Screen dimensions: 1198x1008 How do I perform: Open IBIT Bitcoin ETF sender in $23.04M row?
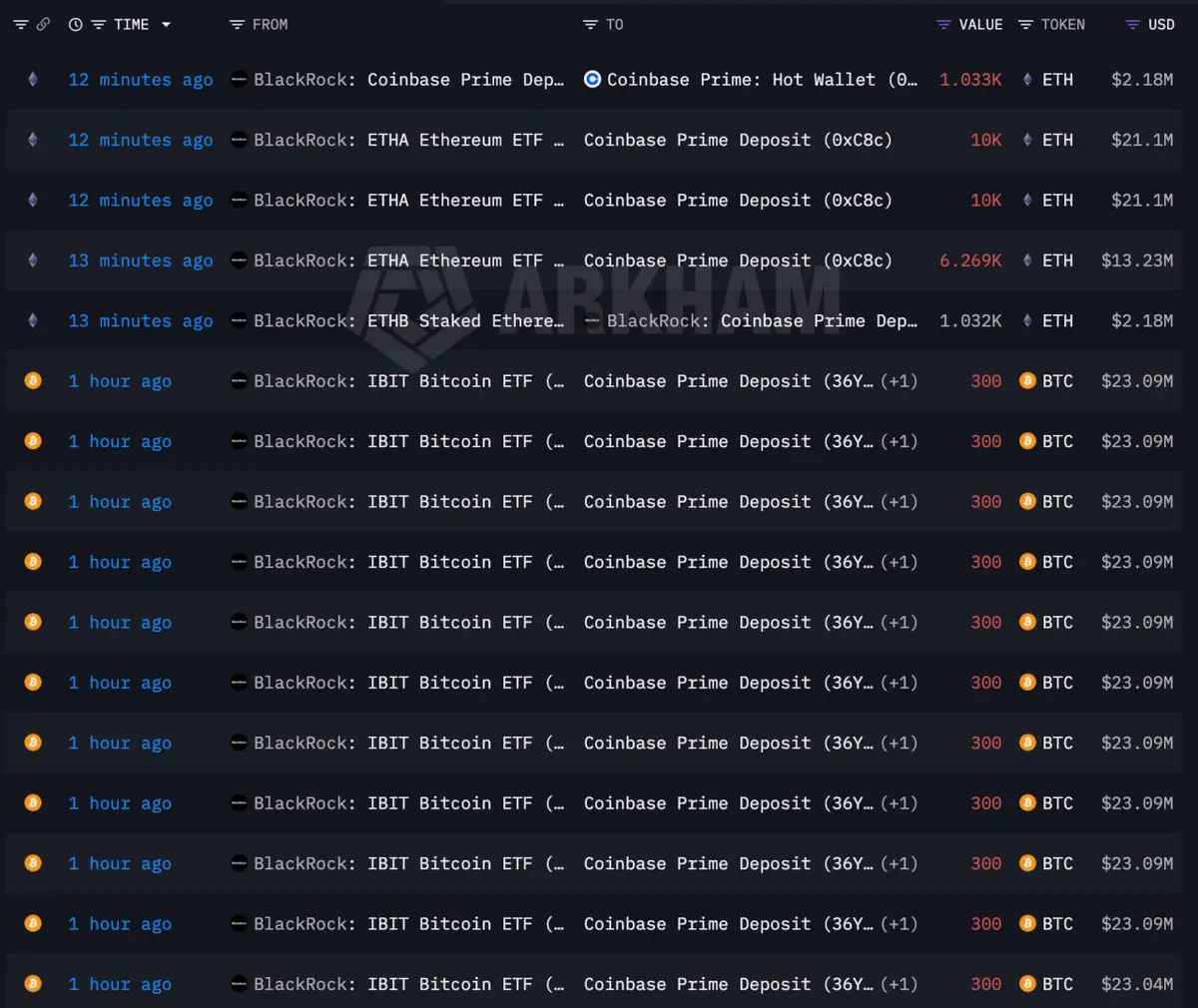pos(408,984)
